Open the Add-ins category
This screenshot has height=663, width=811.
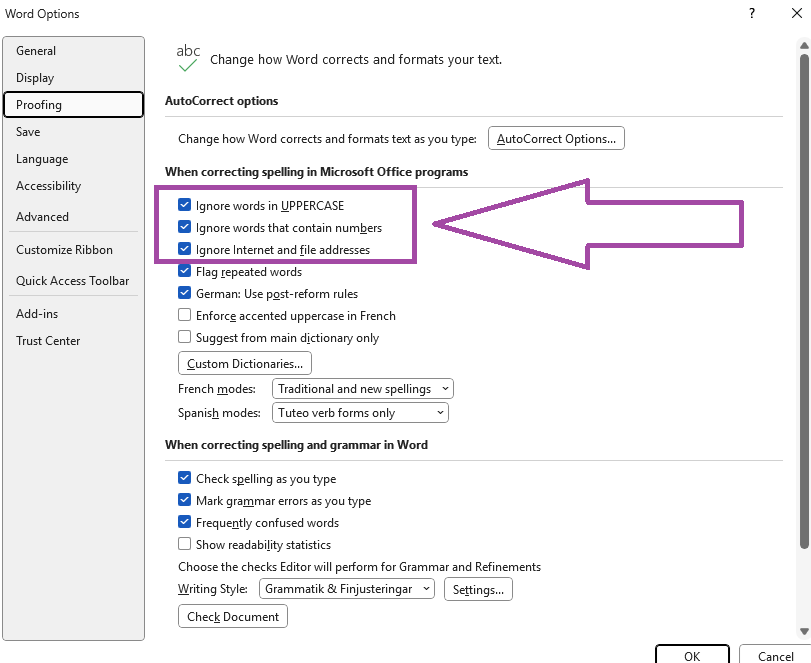(x=73, y=314)
